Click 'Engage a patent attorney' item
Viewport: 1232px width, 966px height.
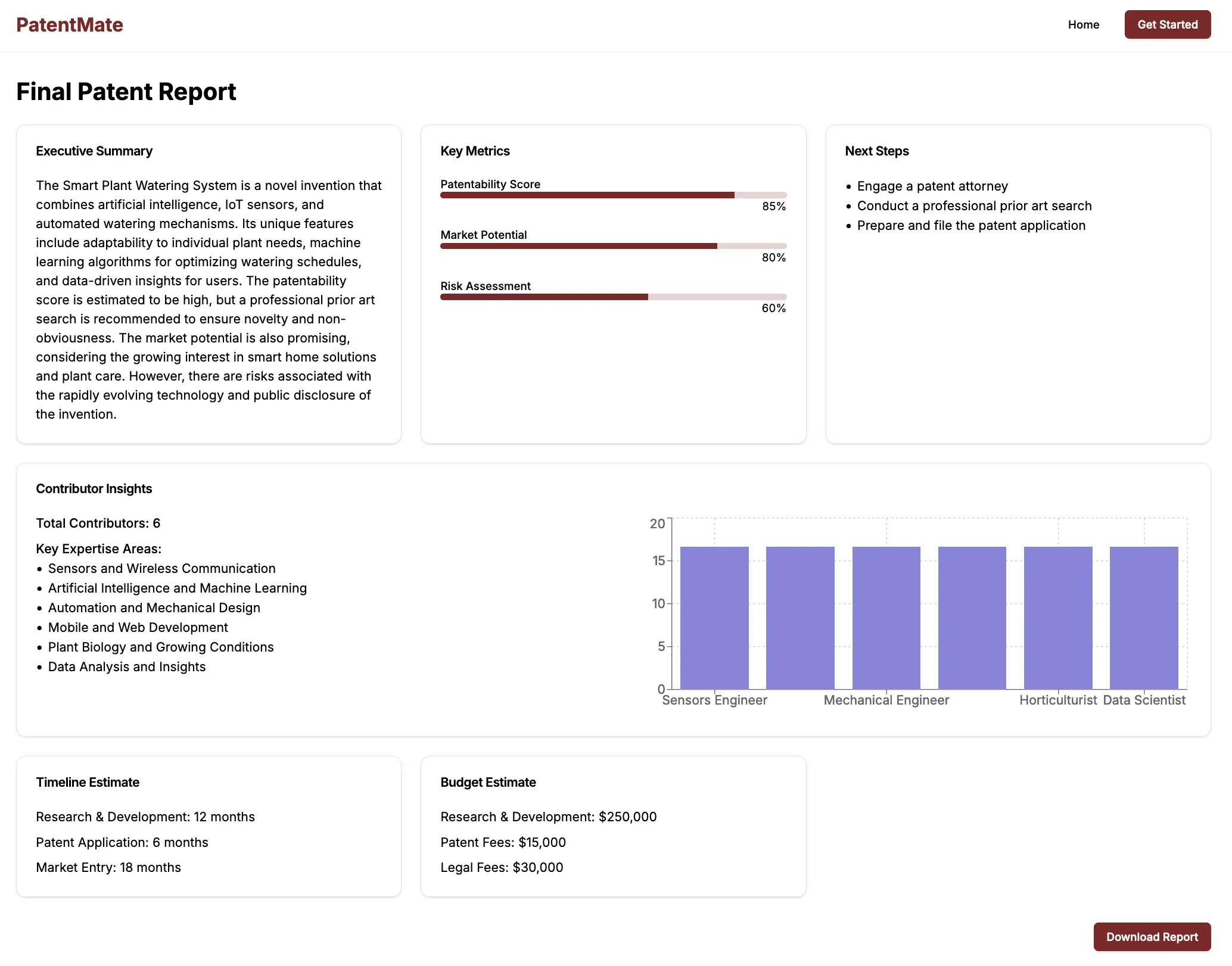click(932, 186)
